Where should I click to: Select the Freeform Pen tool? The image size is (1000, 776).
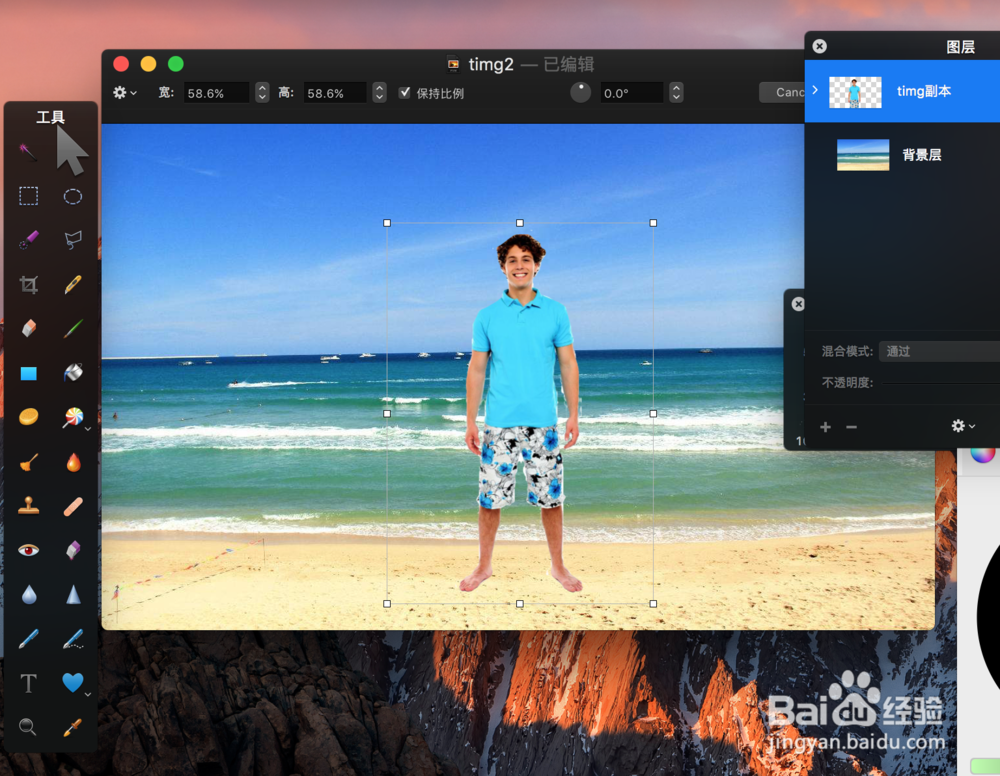tap(73, 638)
